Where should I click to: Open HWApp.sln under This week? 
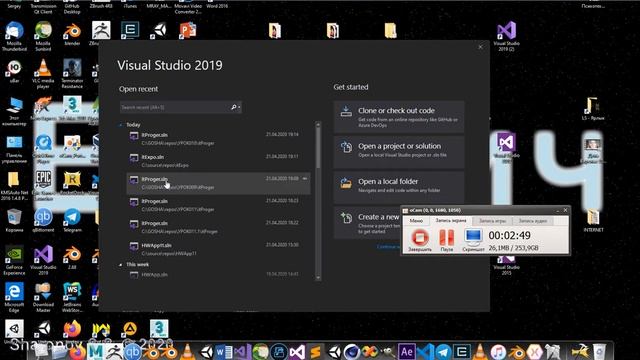pos(218,275)
